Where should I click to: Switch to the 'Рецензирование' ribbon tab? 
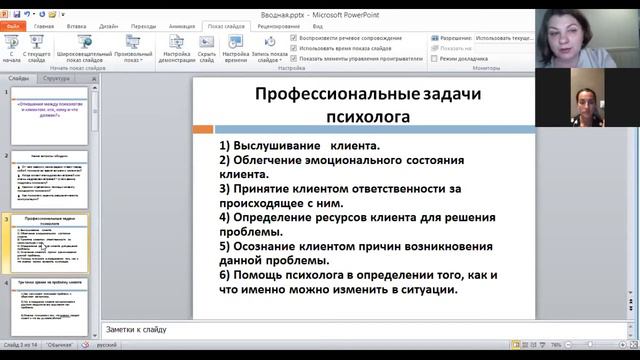click(278, 26)
